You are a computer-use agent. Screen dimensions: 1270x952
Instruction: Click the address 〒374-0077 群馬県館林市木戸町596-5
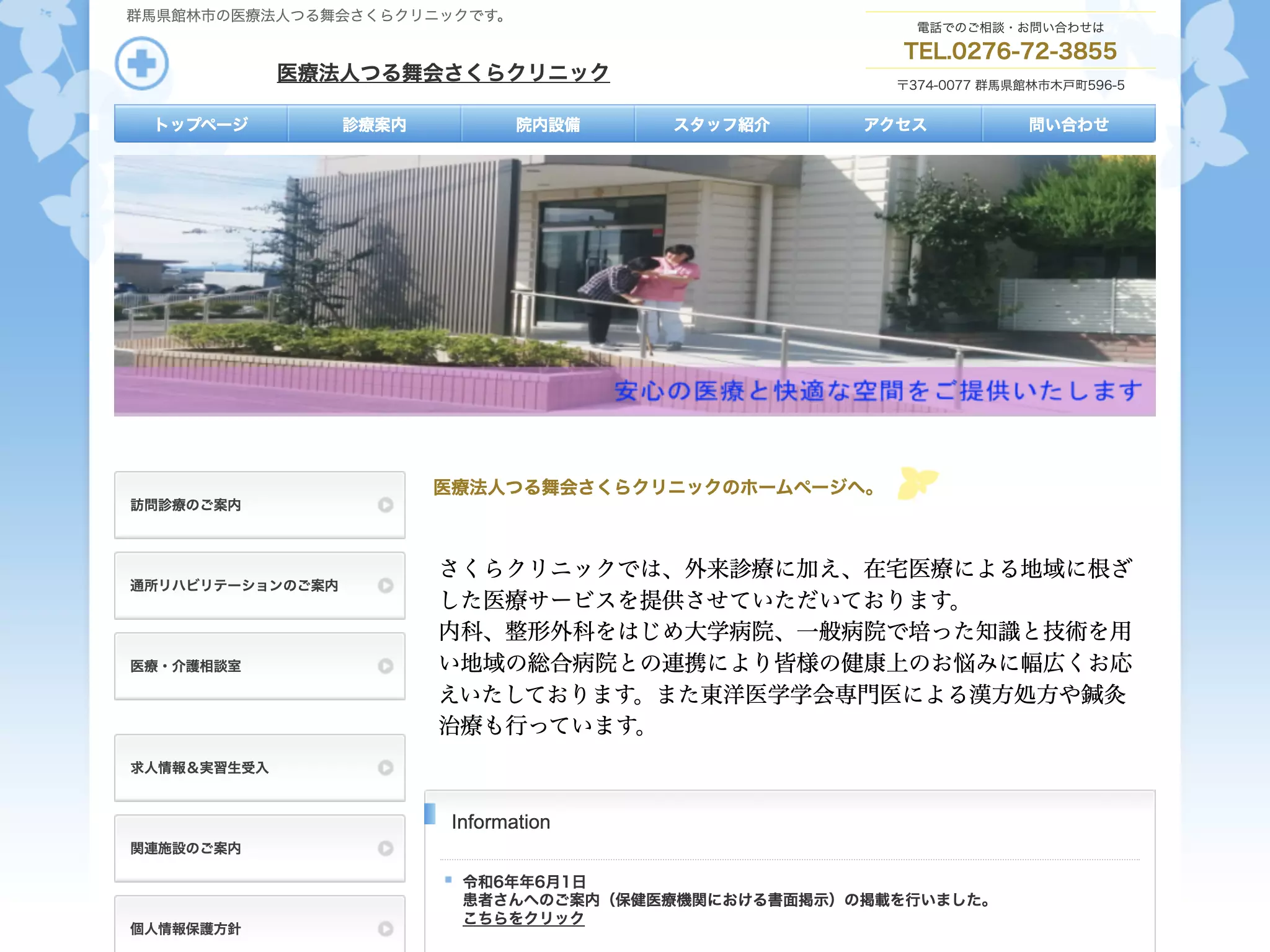pos(1011,85)
